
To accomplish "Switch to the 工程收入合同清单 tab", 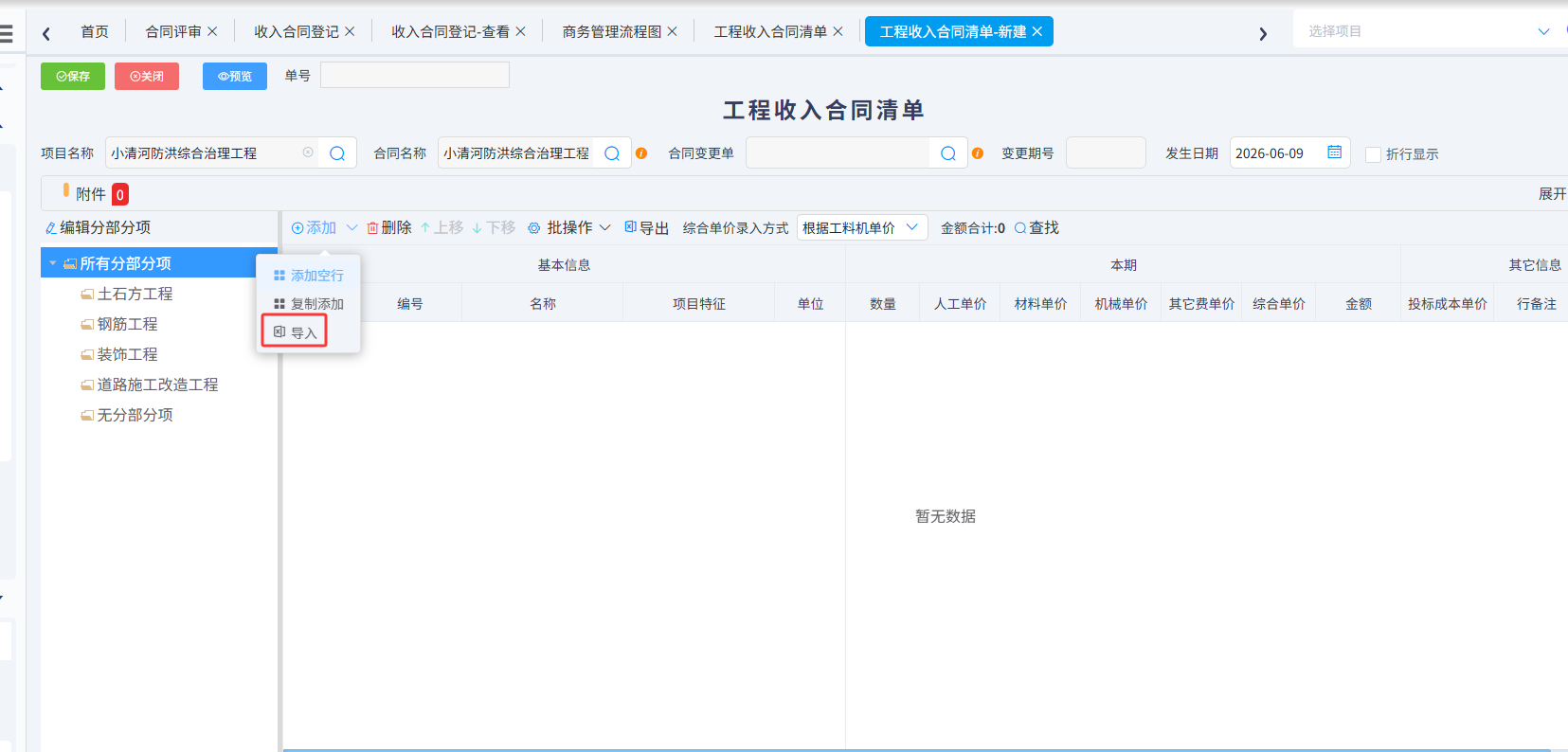I will 770,31.
